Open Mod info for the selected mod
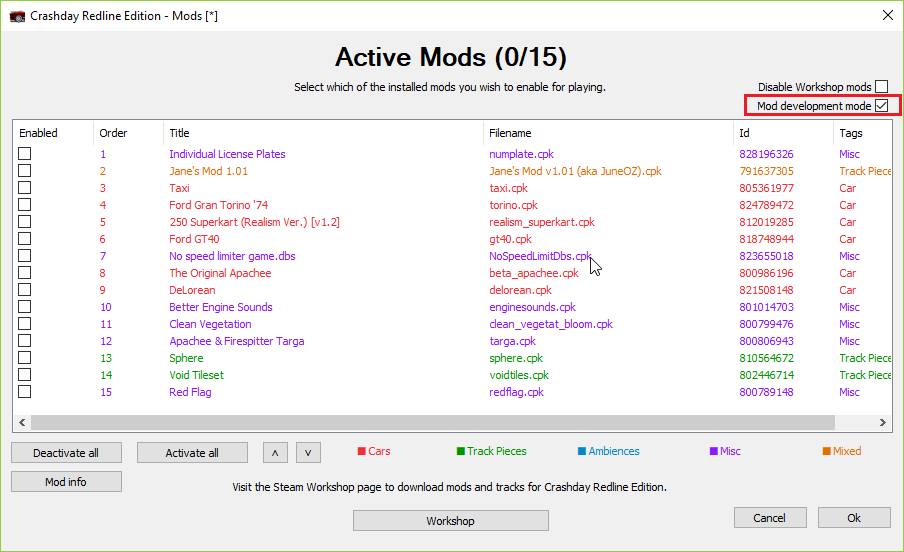Image resolution: width=904 pixels, height=552 pixels. [x=66, y=482]
